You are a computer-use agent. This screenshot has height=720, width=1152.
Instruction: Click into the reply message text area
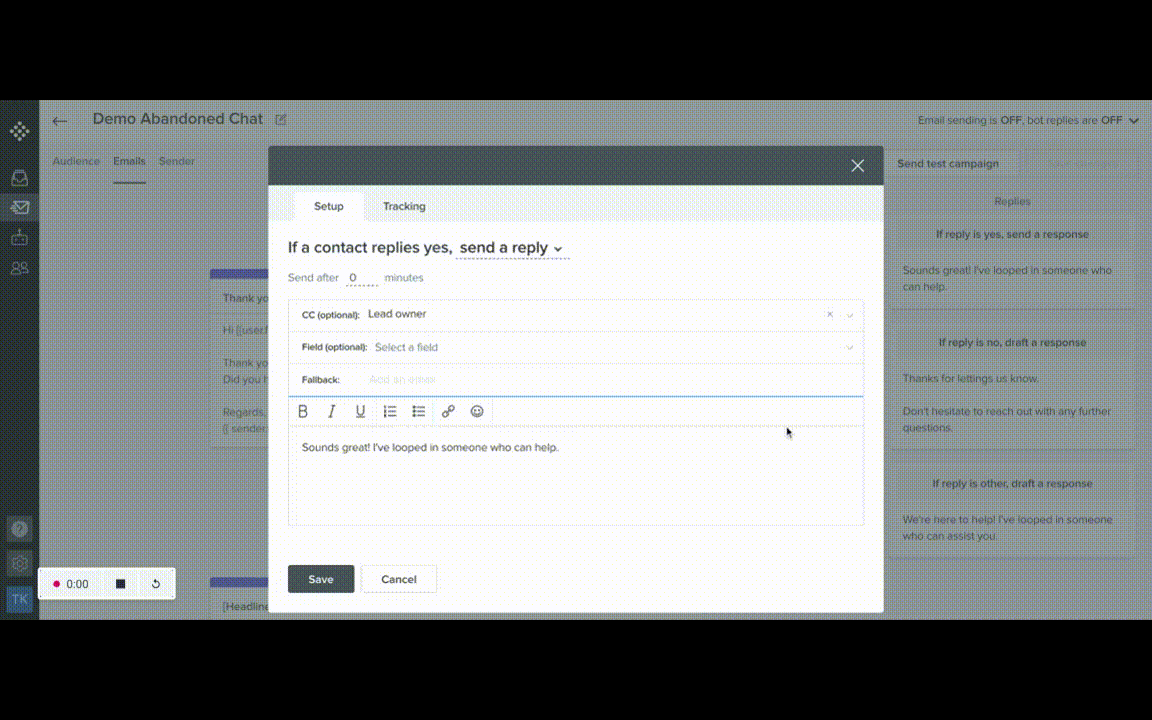(x=576, y=475)
